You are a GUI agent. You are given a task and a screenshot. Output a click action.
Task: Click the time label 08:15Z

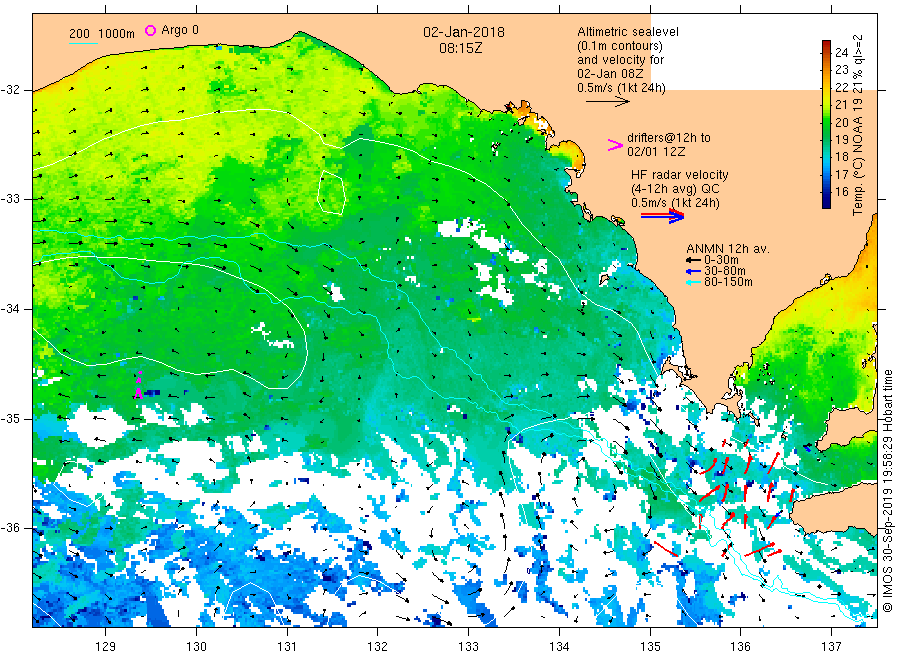click(x=461, y=49)
